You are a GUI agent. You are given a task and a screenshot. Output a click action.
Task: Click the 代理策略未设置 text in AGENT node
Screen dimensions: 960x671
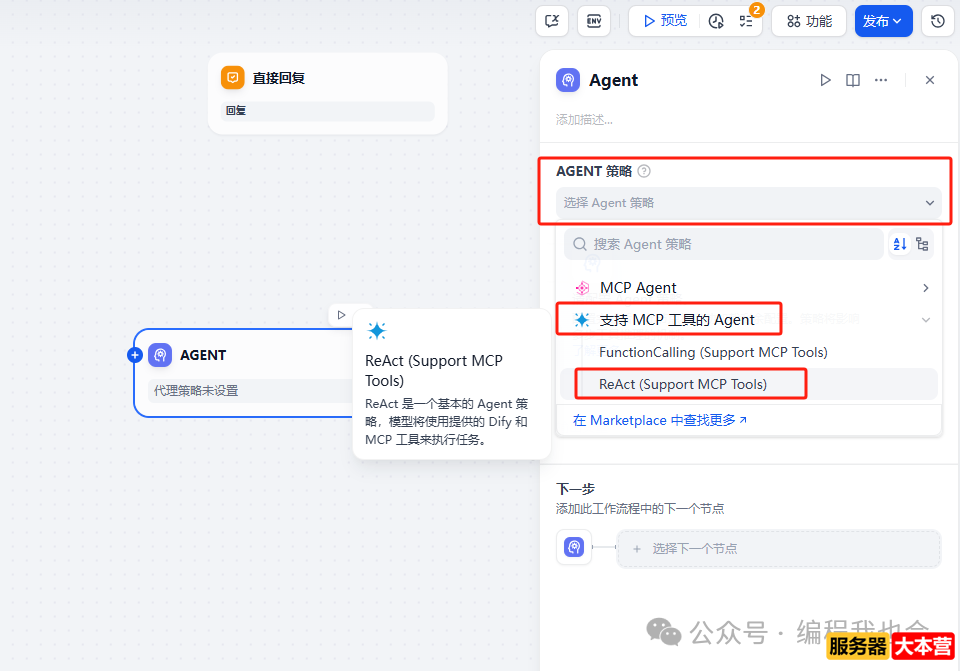(x=196, y=391)
